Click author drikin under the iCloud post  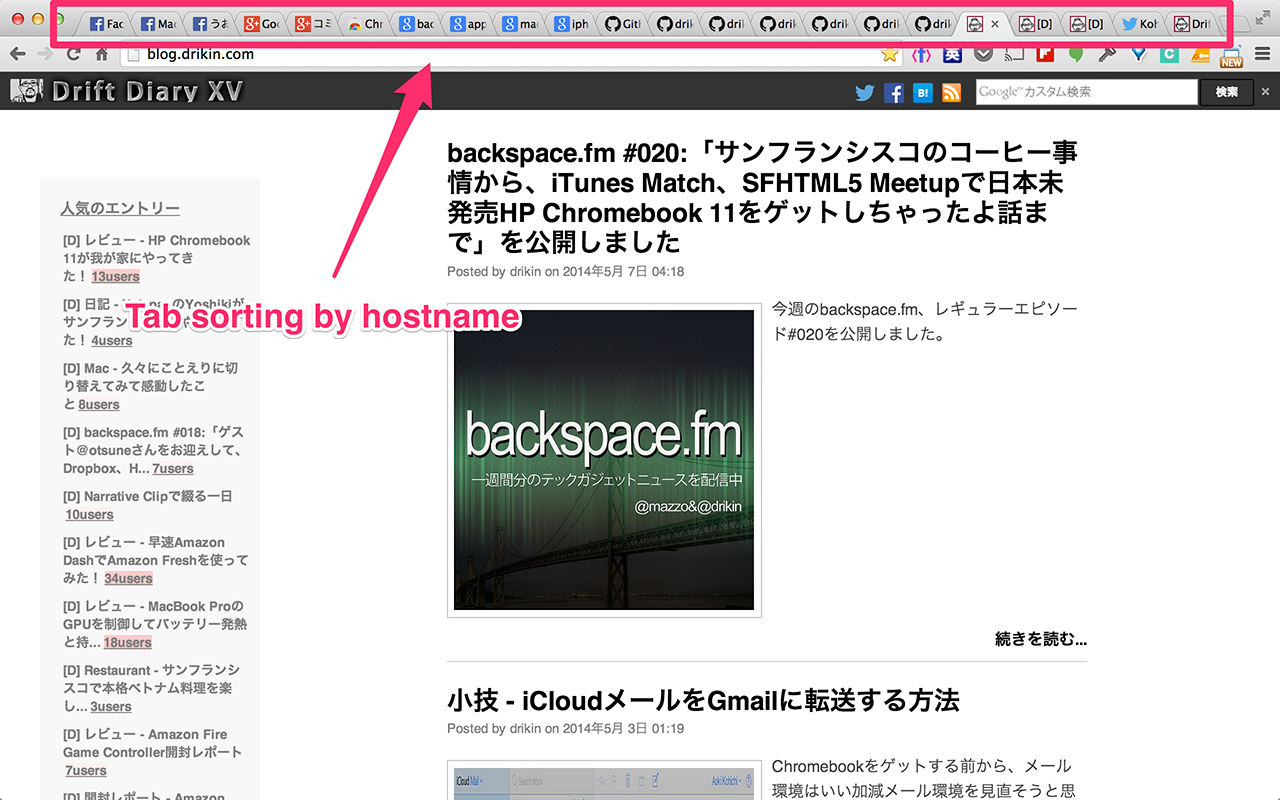(525, 729)
